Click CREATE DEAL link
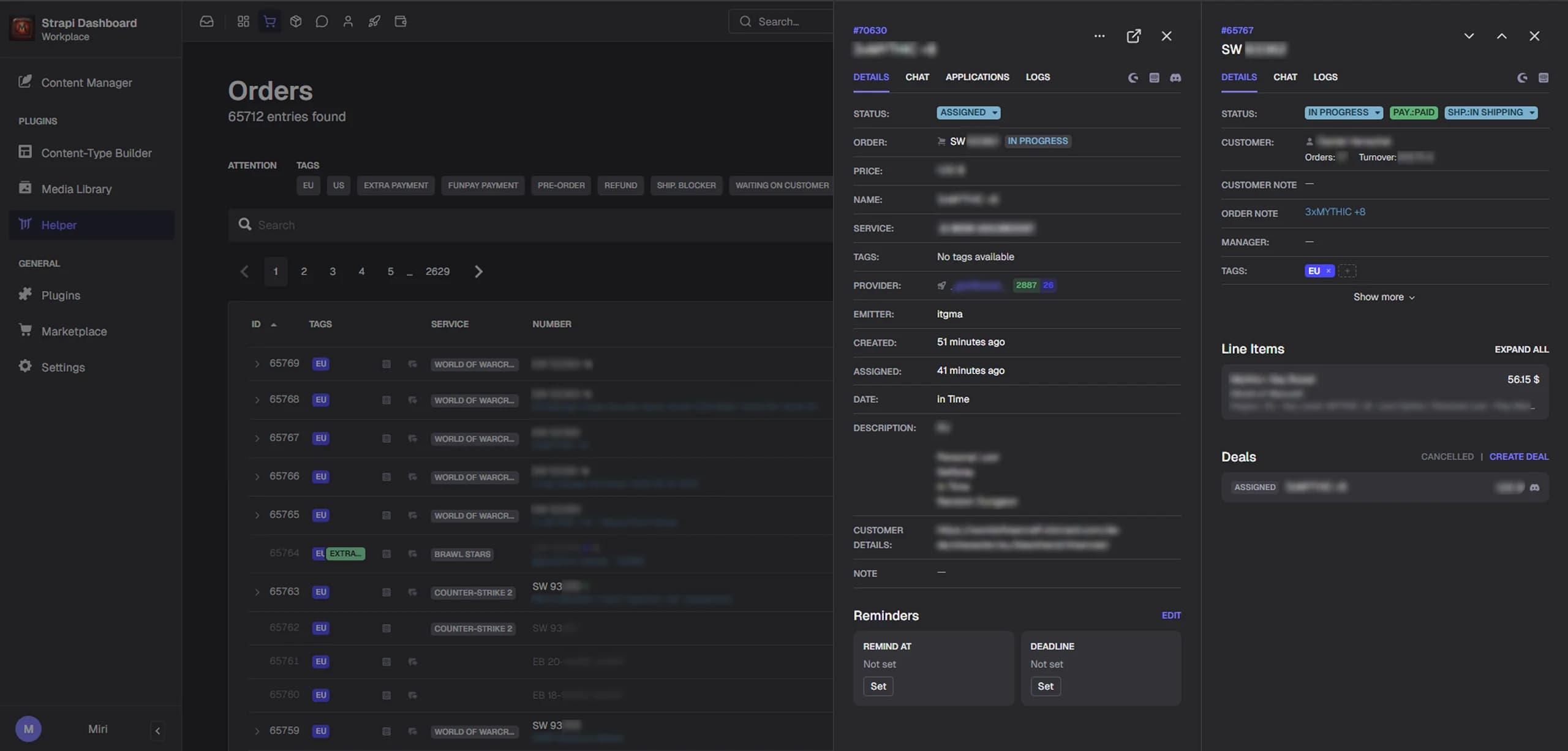 (x=1518, y=456)
